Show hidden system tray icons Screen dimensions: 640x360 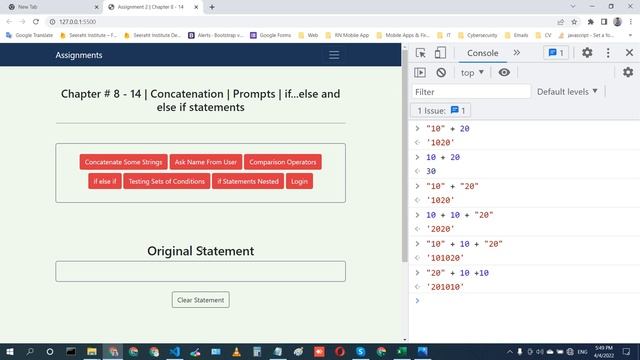pos(509,351)
